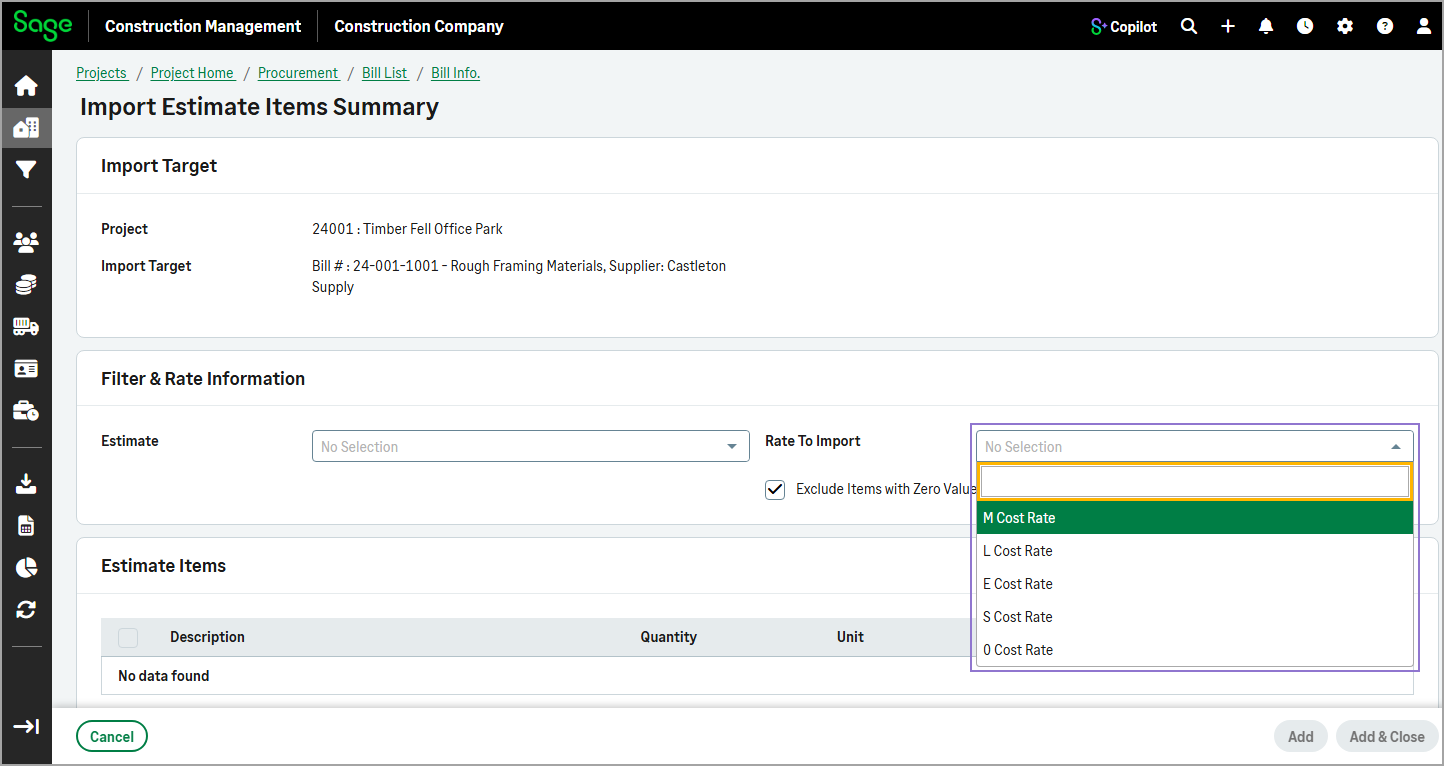Screen dimensions: 1444x766
Task: Open the coins stack icon in sidebar
Action: (x=26, y=285)
